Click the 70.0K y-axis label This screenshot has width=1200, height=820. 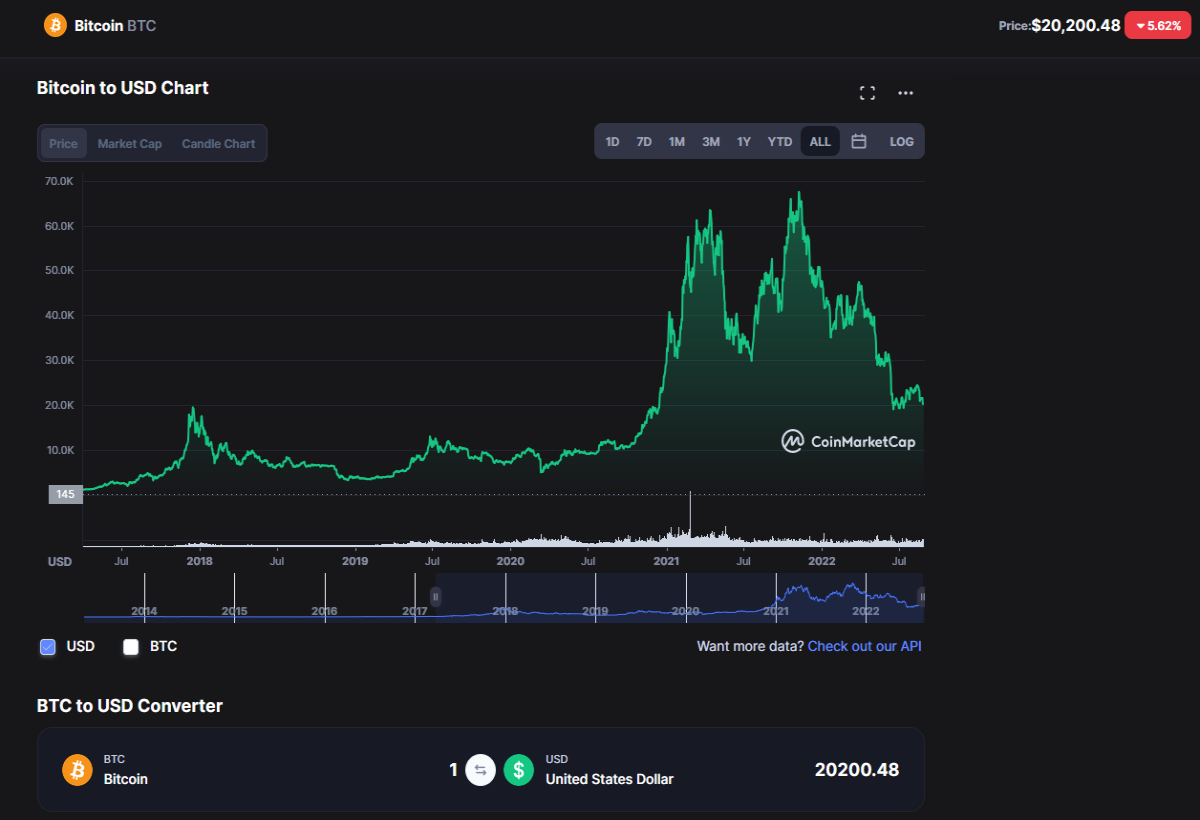(59, 181)
